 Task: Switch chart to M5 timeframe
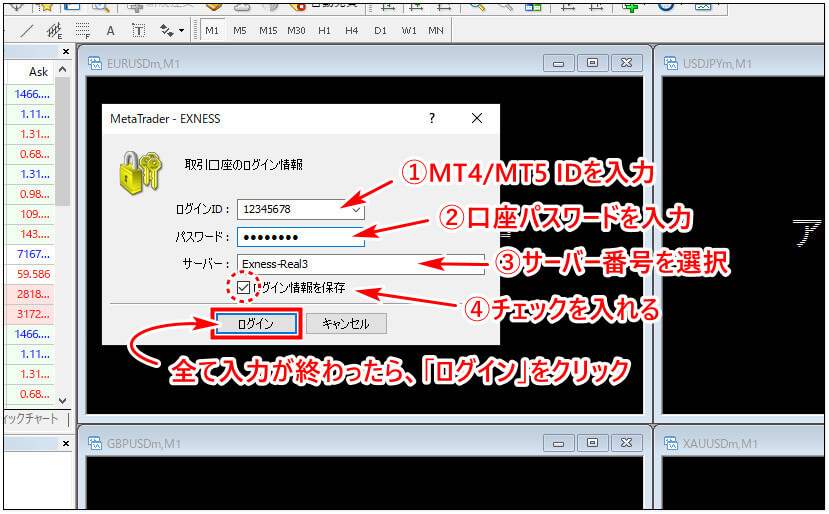click(240, 31)
